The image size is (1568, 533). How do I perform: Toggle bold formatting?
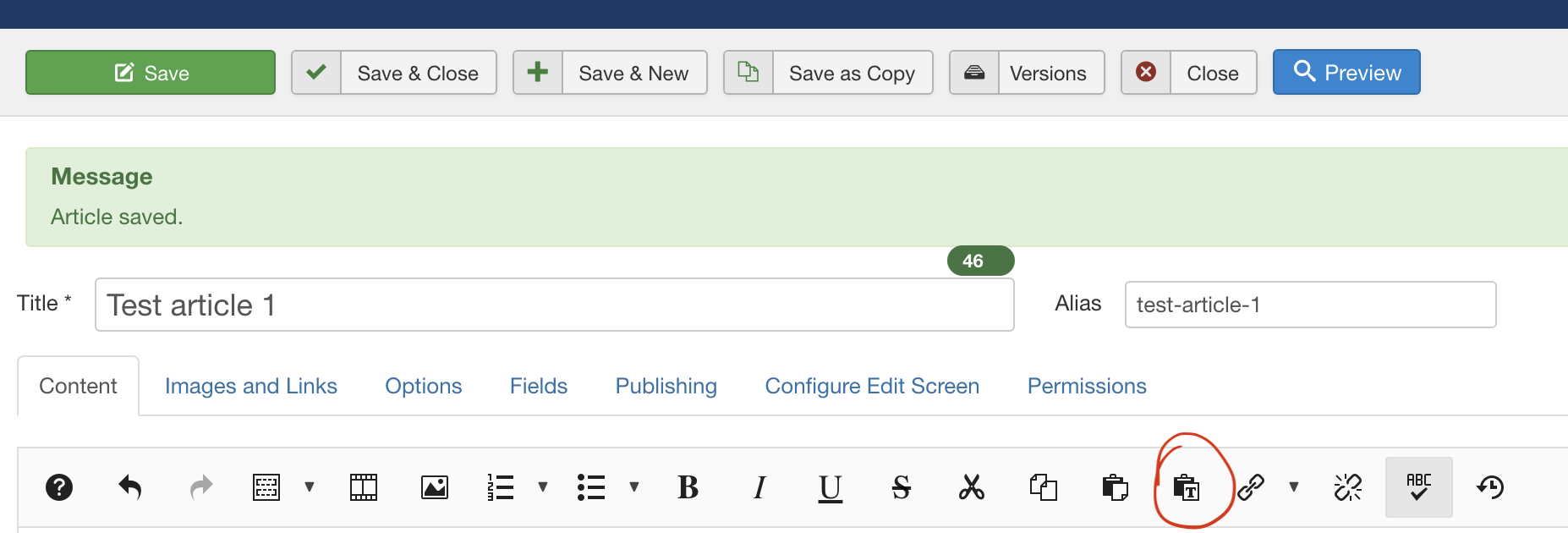tap(688, 487)
